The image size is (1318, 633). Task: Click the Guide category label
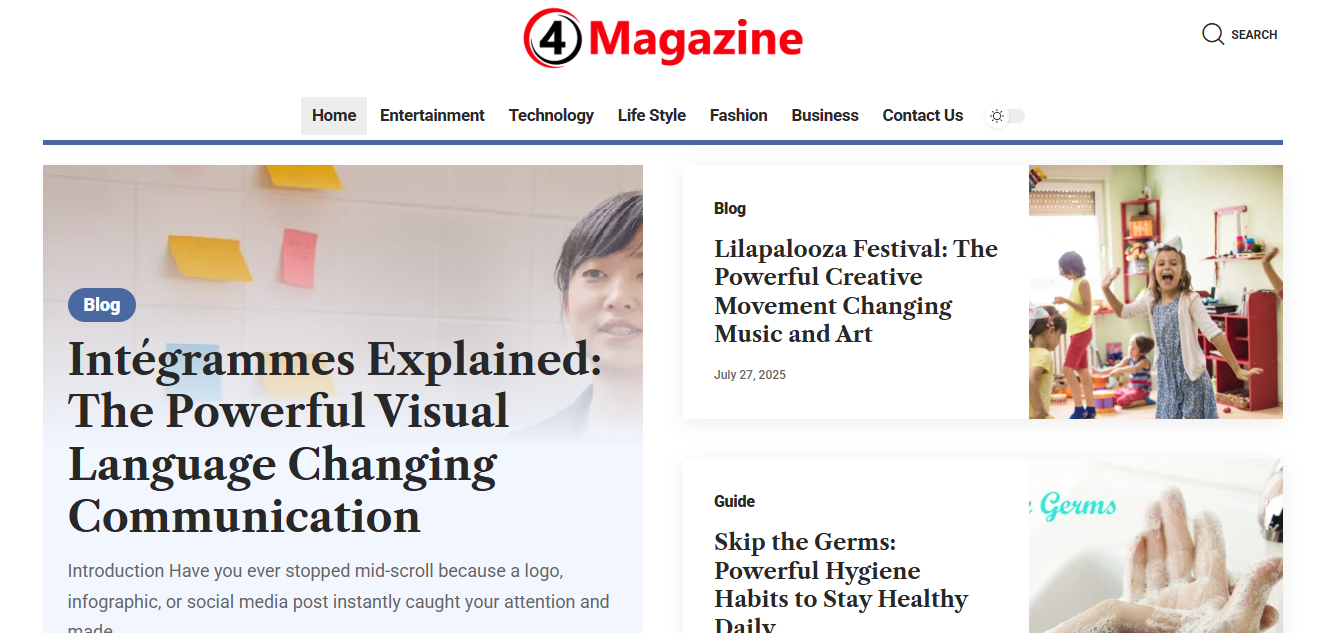tap(734, 501)
